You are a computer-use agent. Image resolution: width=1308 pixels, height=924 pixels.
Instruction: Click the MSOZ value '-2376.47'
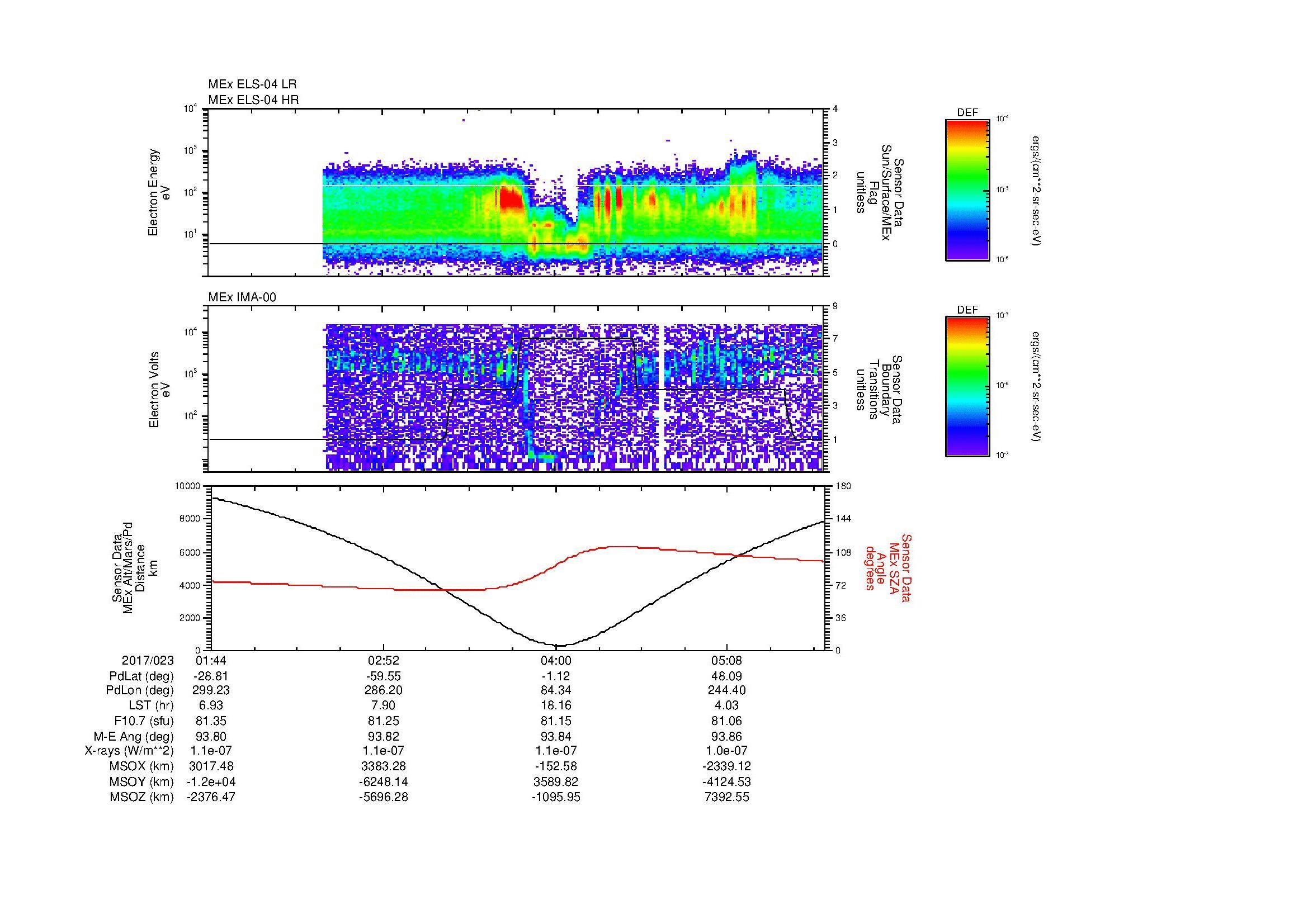coord(211,797)
